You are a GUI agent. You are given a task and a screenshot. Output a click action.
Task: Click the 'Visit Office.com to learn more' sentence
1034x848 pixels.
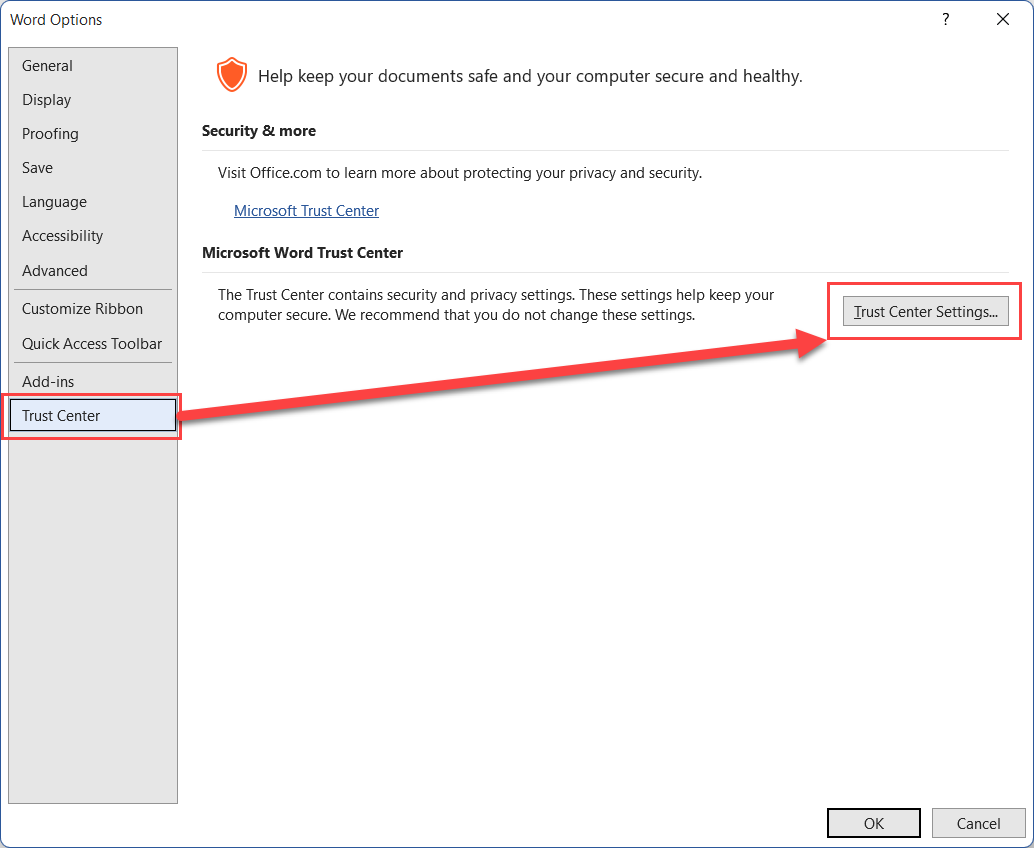point(460,173)
